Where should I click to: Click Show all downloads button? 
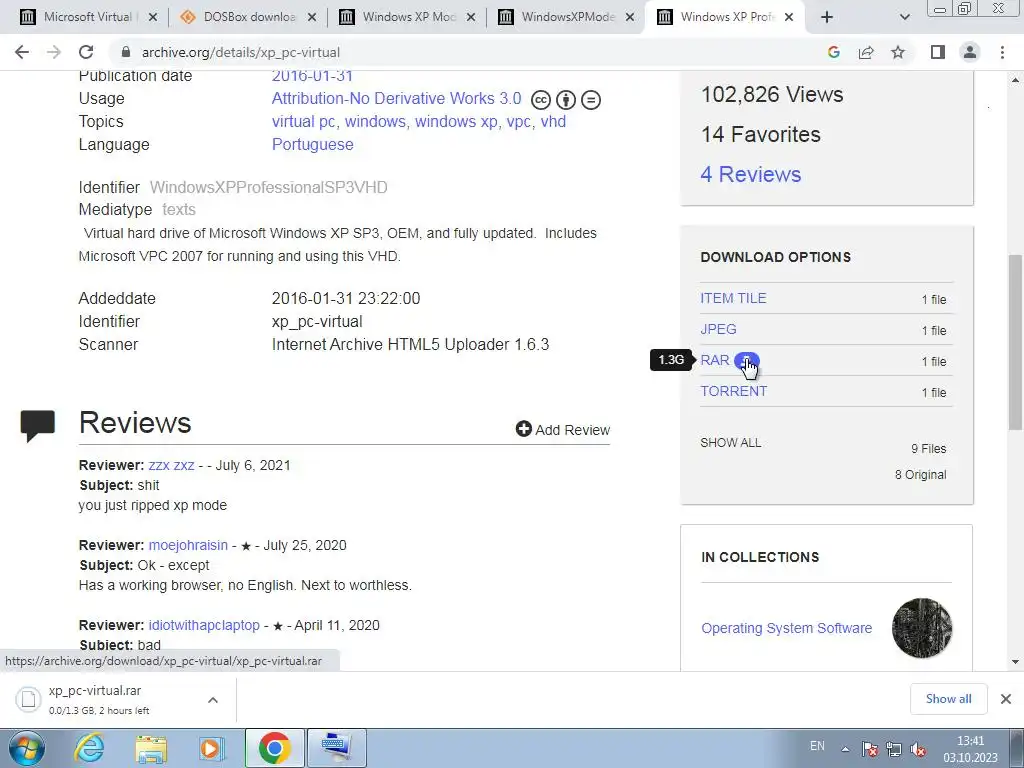[948, 699]
